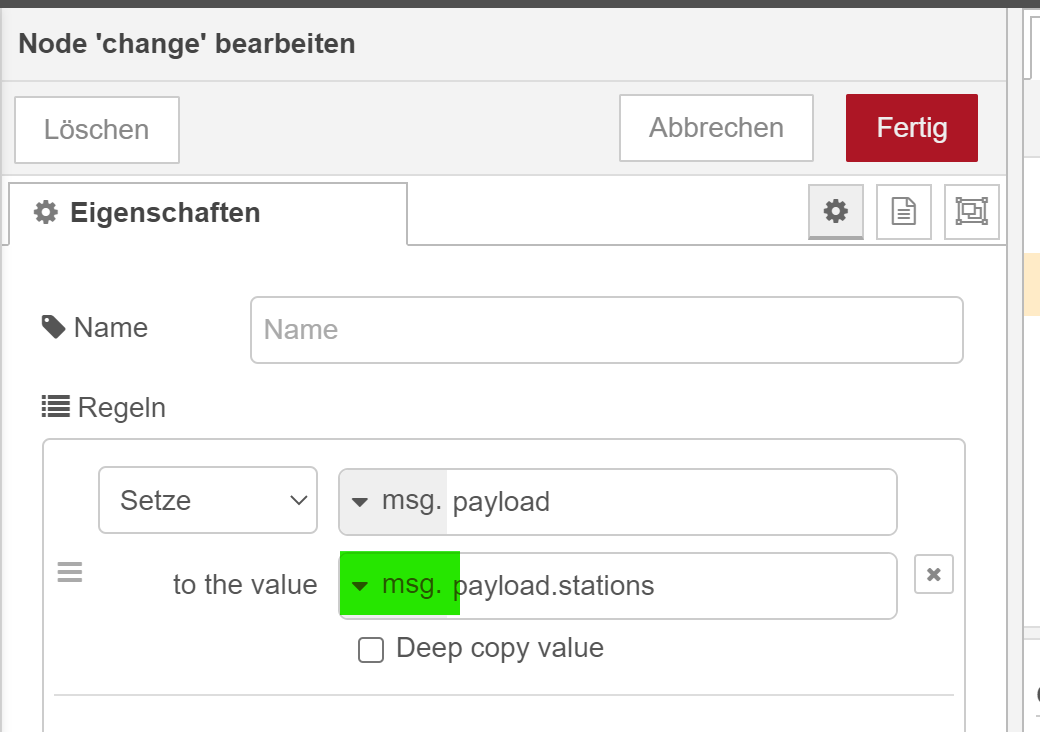The width and height of the screenshot is (1040, 732).
Task: Open node description document icon
Action: pos(903,211)
